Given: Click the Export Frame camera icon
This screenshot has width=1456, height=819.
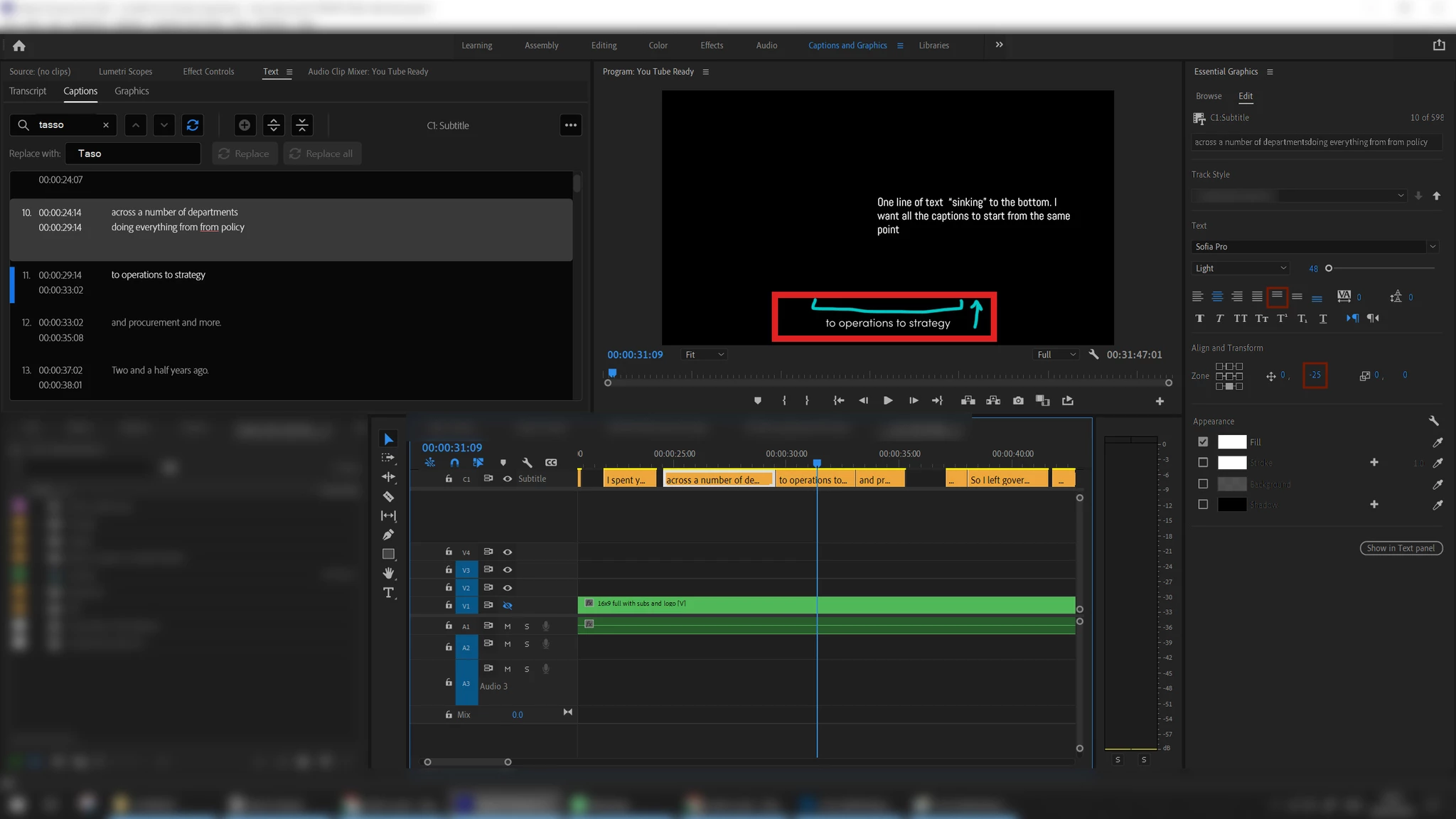Looking at the screenshot, I should coord(1018,401).
